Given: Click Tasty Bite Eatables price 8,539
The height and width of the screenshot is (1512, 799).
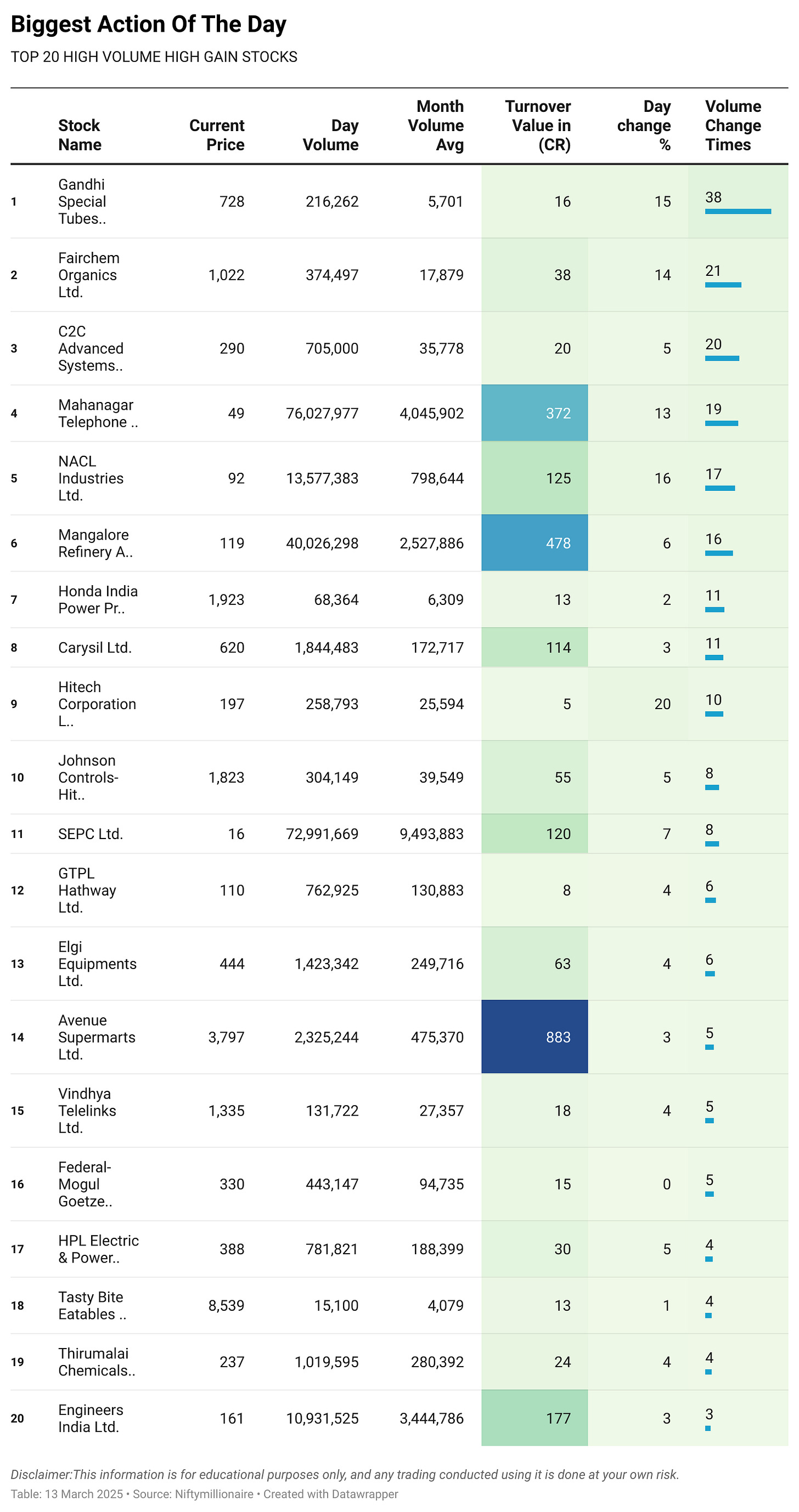Looking at the screenshot, I should click(226, 1305).
